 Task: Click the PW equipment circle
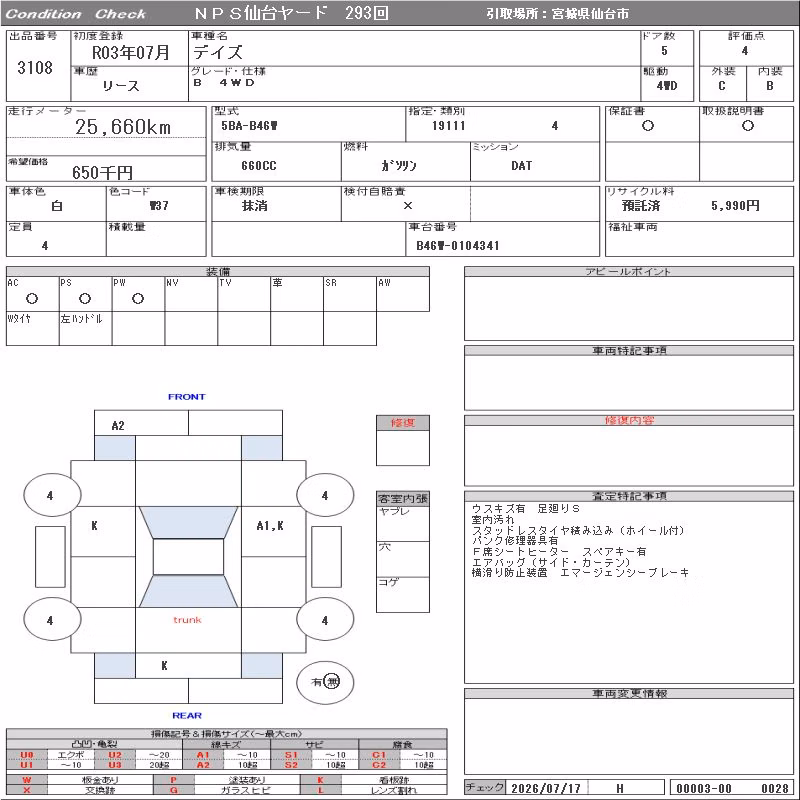pos(138,298)
